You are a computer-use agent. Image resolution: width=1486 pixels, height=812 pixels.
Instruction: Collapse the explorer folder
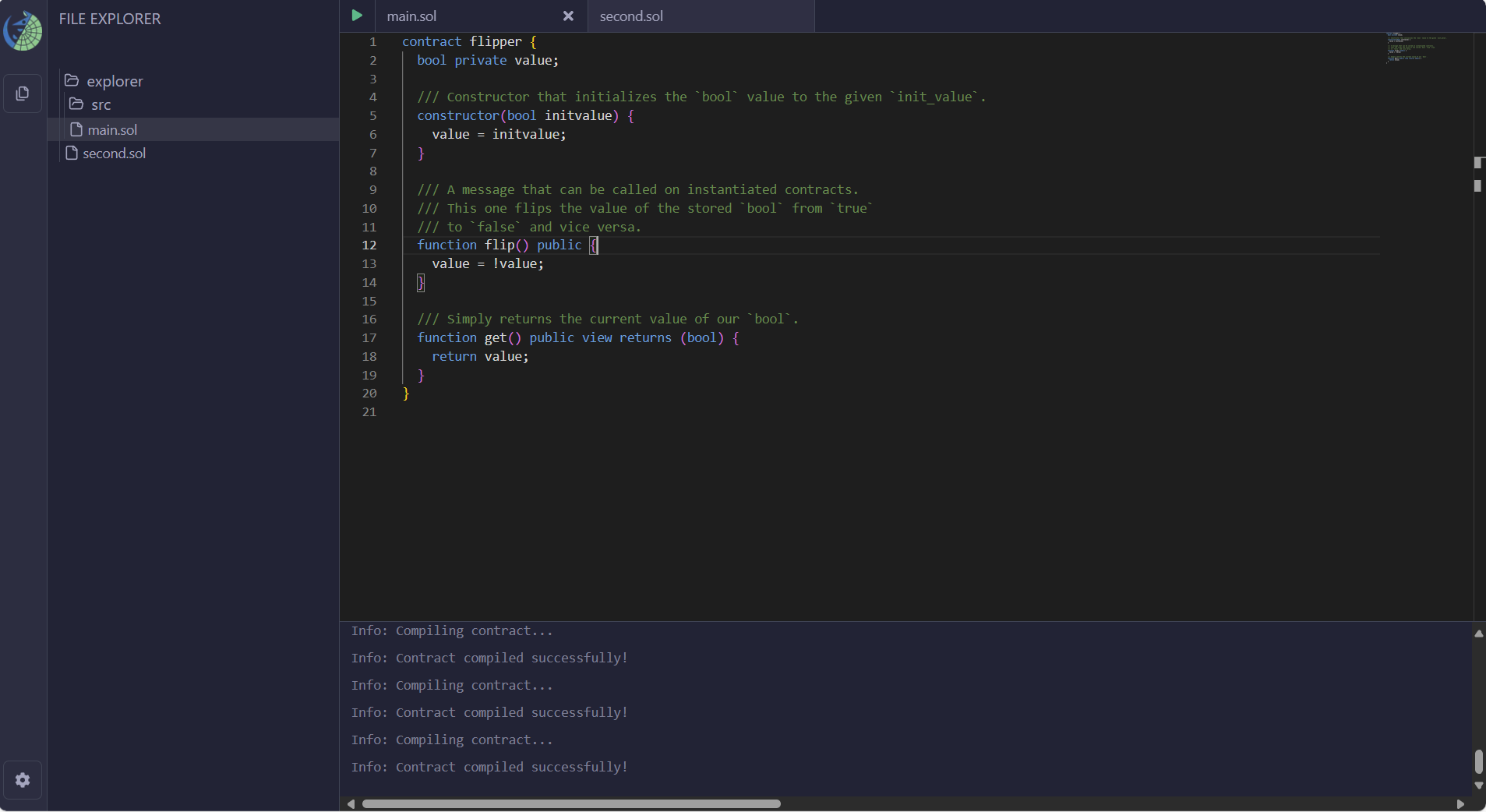tap(115, 81)
